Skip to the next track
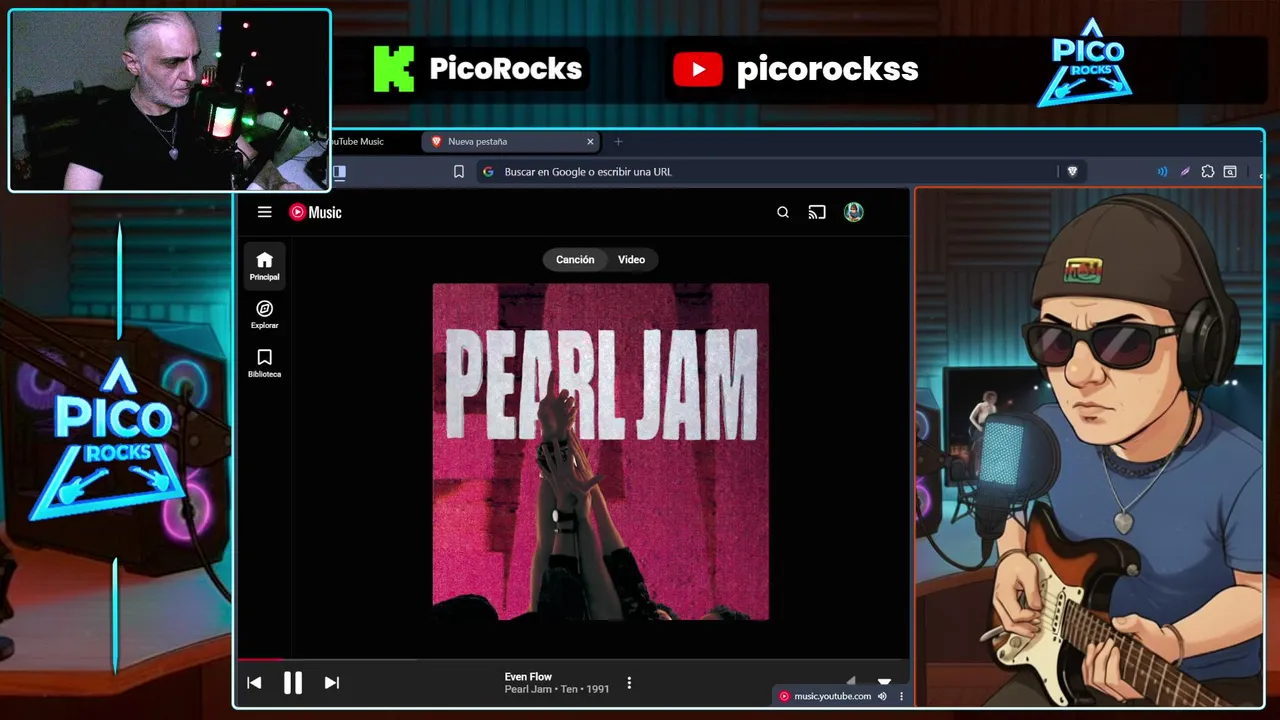 [332, 682]
